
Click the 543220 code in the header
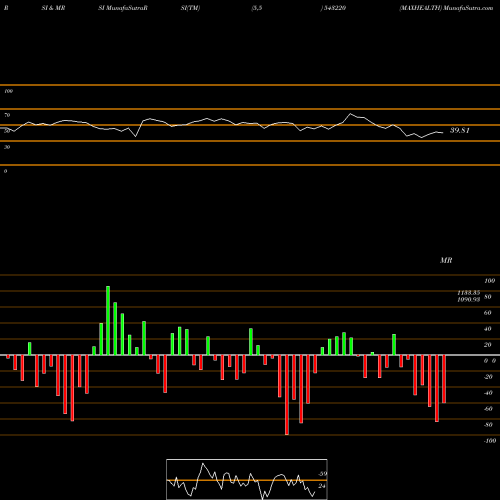coord(334,8)
